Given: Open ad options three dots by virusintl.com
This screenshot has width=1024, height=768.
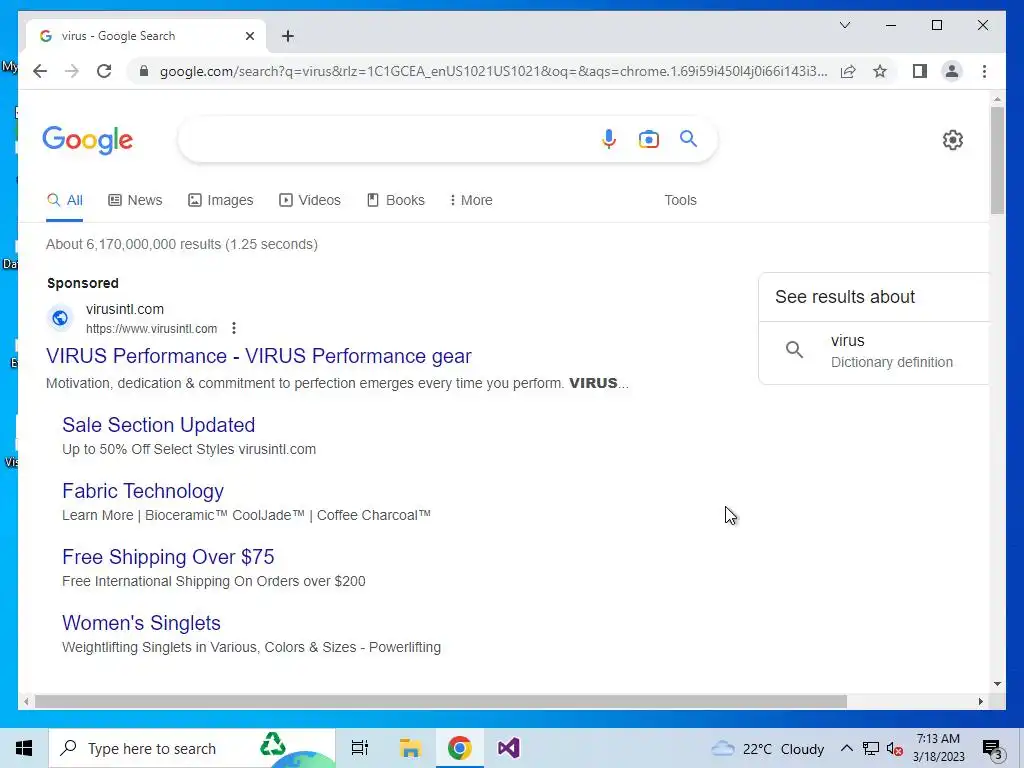Looking at the screenshot, I should pos(234,328).
